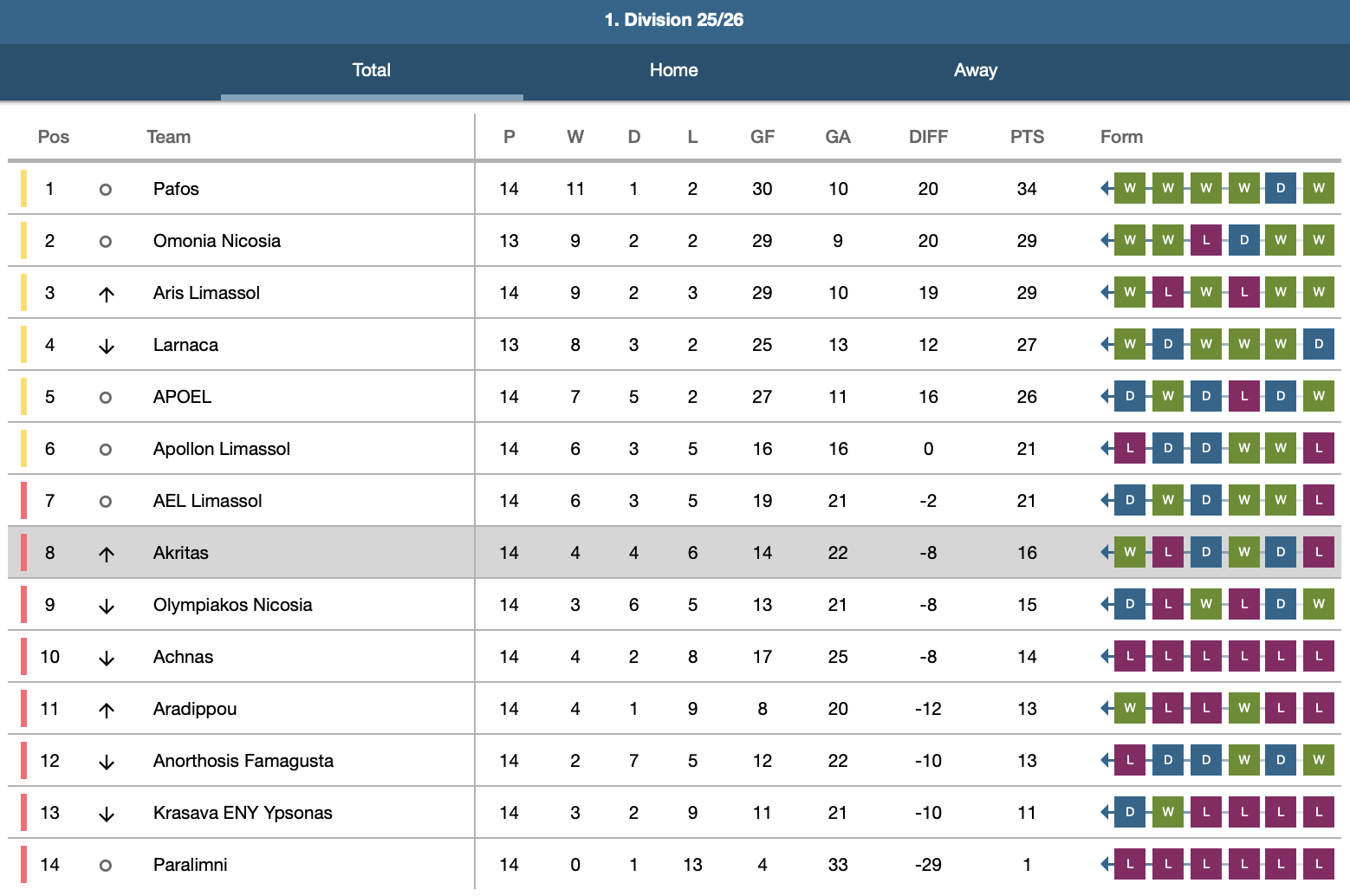Switch to the Away standings tab
The height and width of the screenshot is (896, 1350).
click(x=975, y=70)
